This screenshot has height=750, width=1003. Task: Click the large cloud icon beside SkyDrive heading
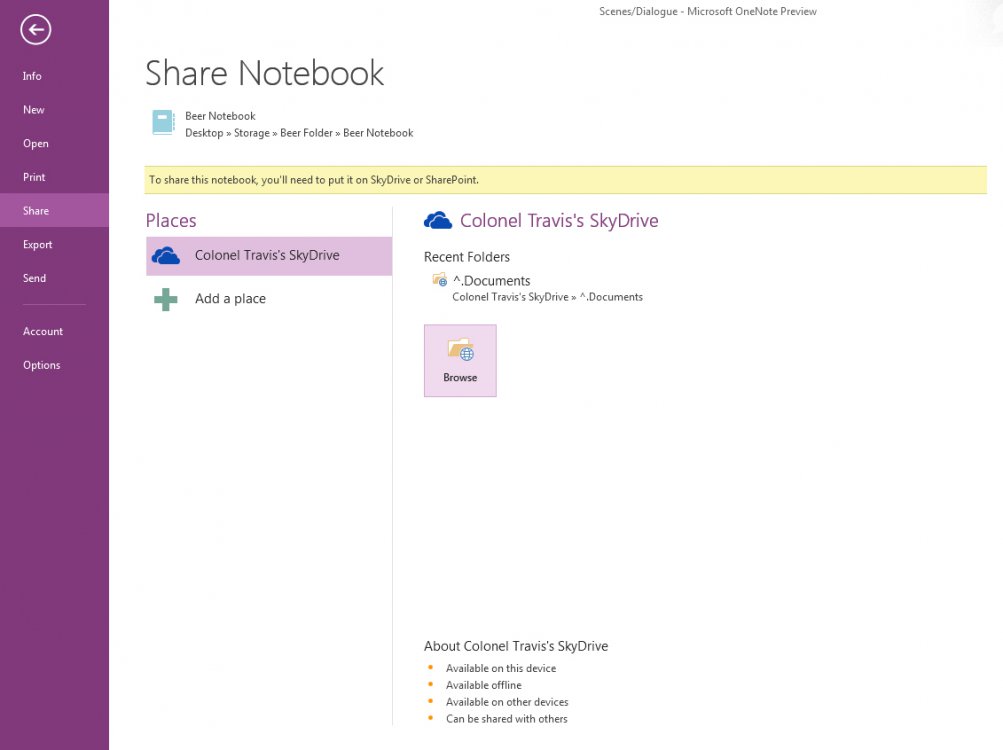438,221
